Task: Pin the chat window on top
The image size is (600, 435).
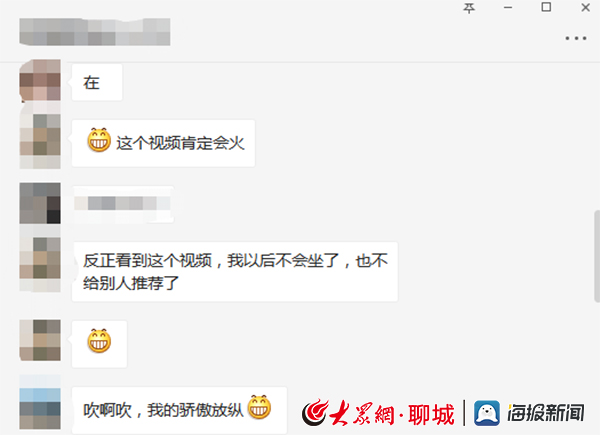Action: [469, 8]
